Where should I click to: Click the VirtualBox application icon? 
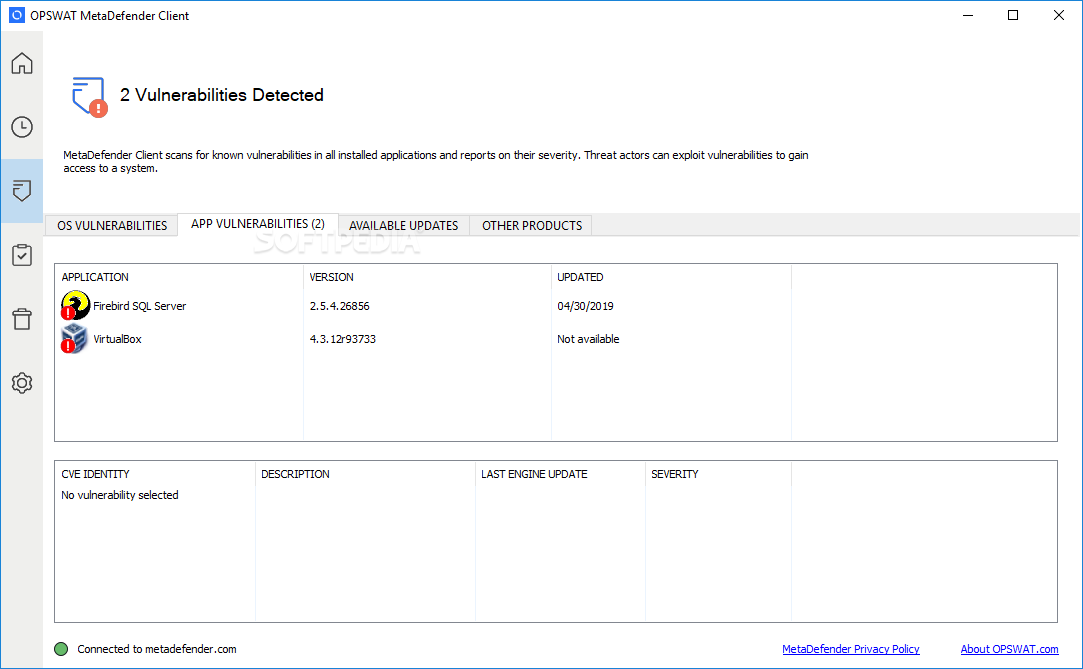click(75, 338)
